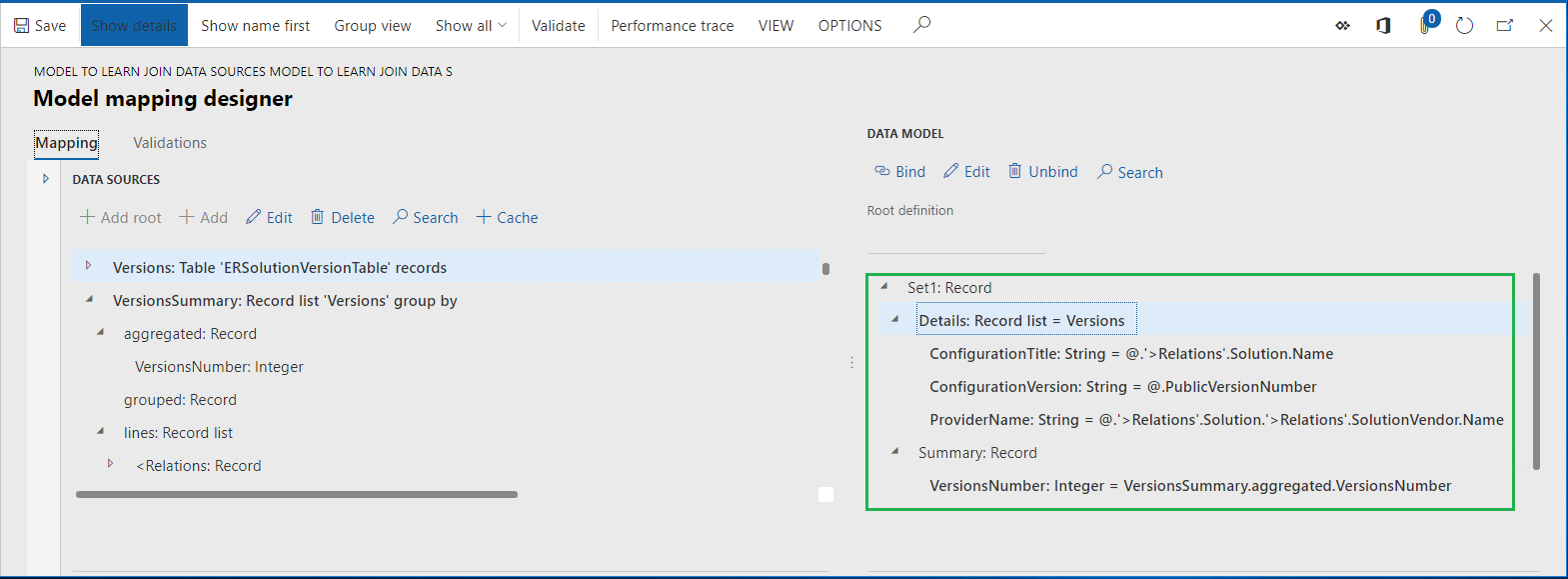Screen dimensions: 1568x579
Task: Collapse the Summary: Record node
Action: coord(895,451)
